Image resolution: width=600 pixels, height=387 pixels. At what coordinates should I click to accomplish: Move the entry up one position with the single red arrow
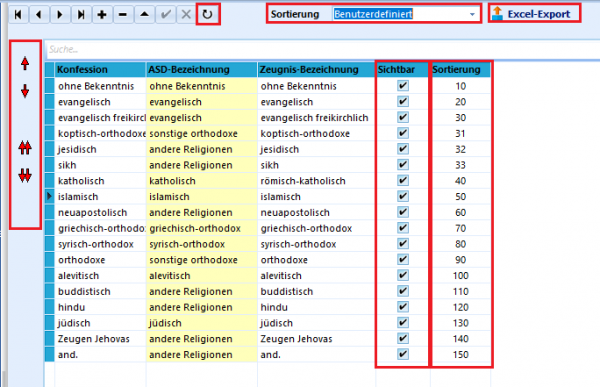click(25, 64)
